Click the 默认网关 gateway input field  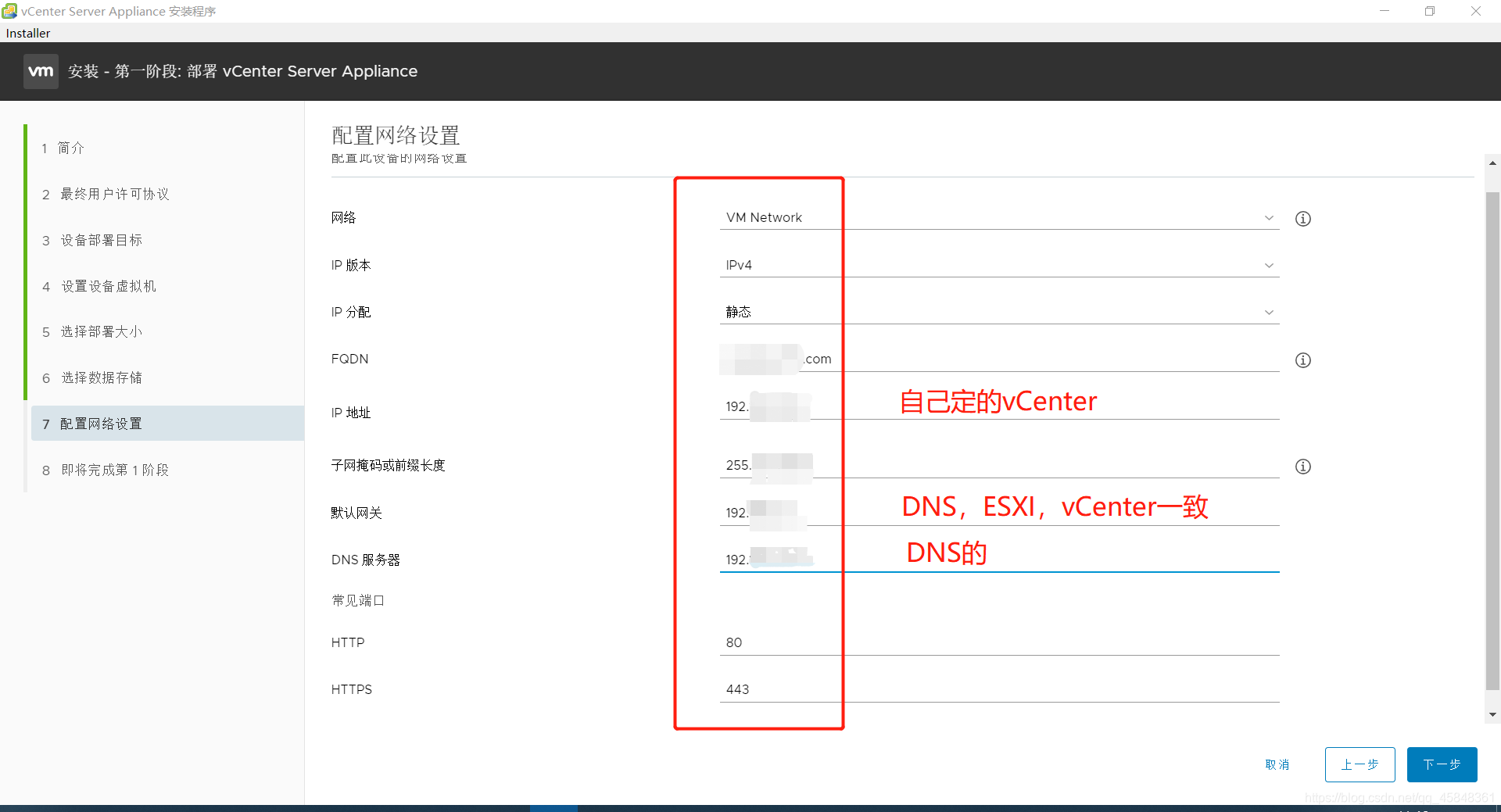pyautogui.click(x=999, y=513)
